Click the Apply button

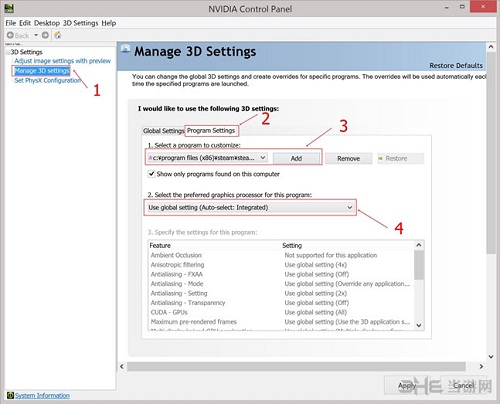pyautogui.click(x=407, y=386)
